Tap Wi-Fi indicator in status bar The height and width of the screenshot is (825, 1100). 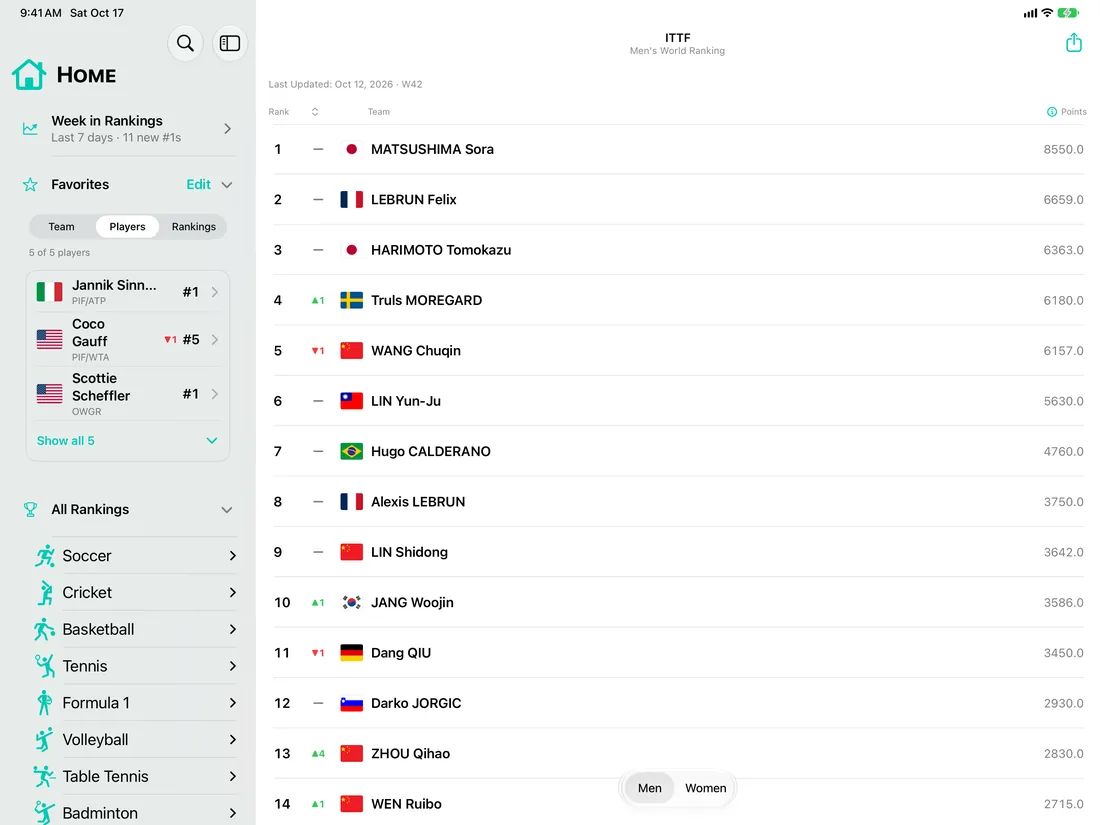tap(1047, 13)
